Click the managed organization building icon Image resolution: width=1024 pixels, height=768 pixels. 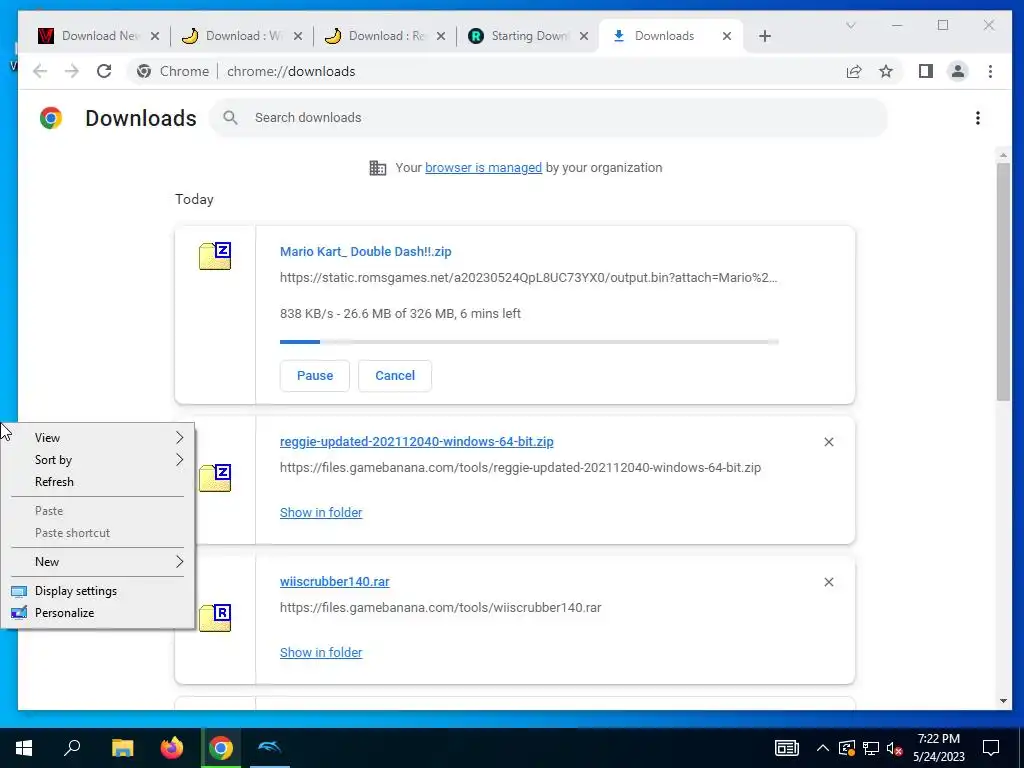click(x=377, y=168)
